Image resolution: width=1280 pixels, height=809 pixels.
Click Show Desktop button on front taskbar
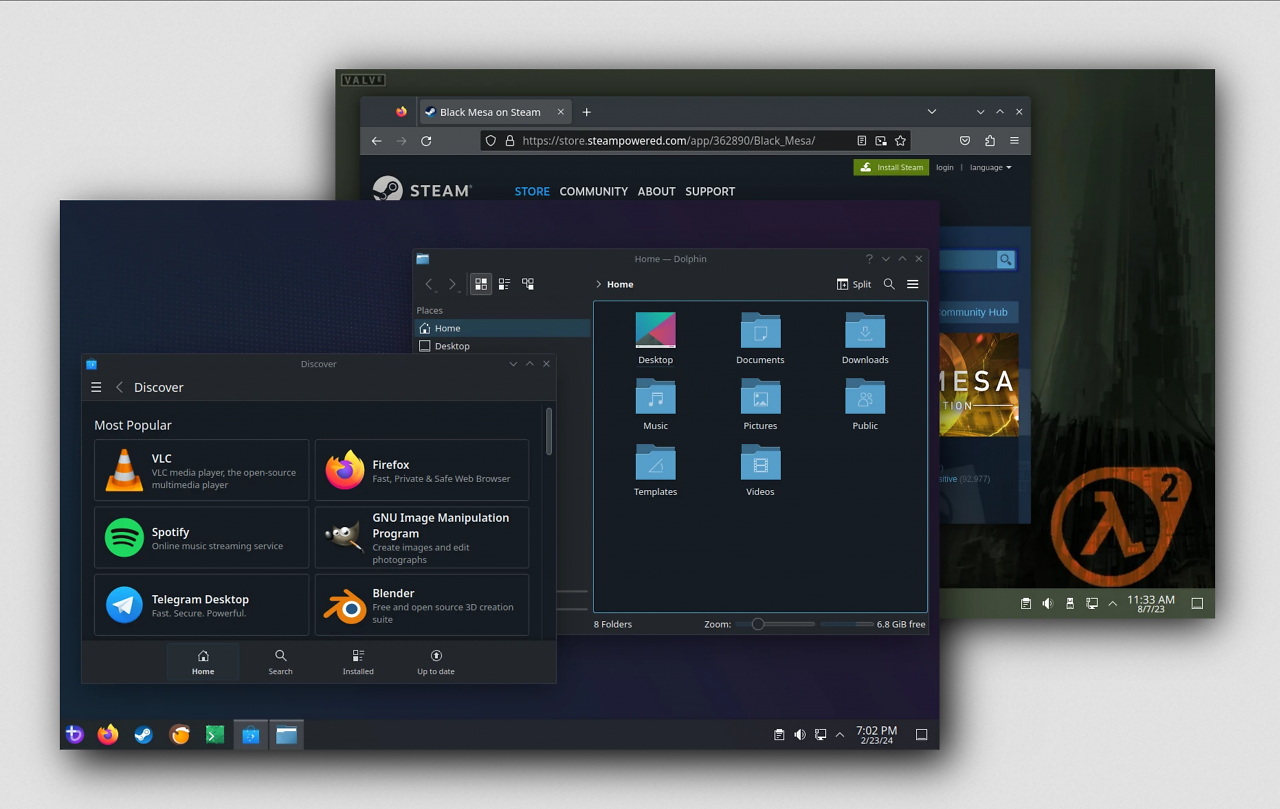pos(922,735)
